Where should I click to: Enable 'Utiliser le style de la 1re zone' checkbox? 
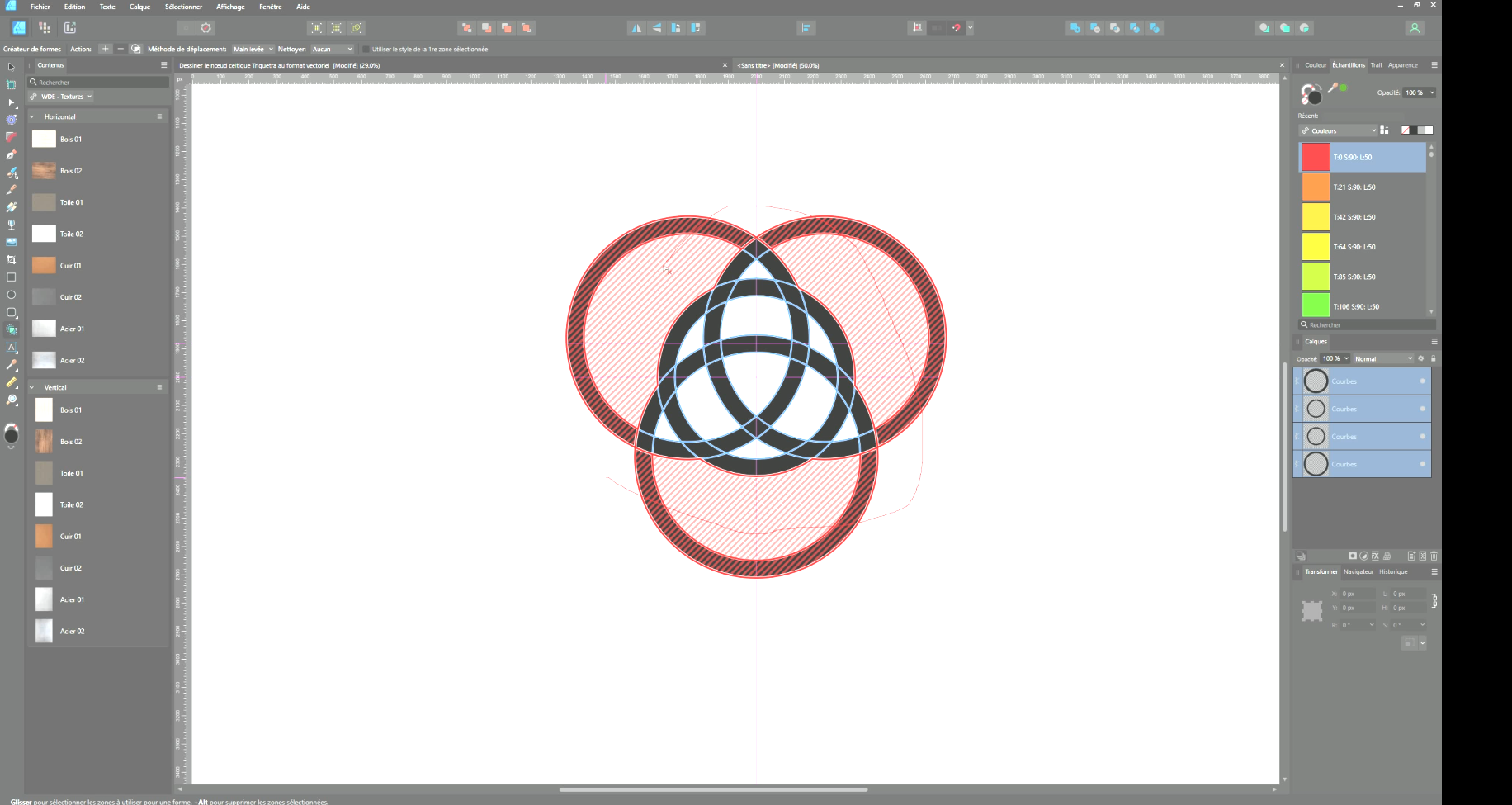(366, 50)
